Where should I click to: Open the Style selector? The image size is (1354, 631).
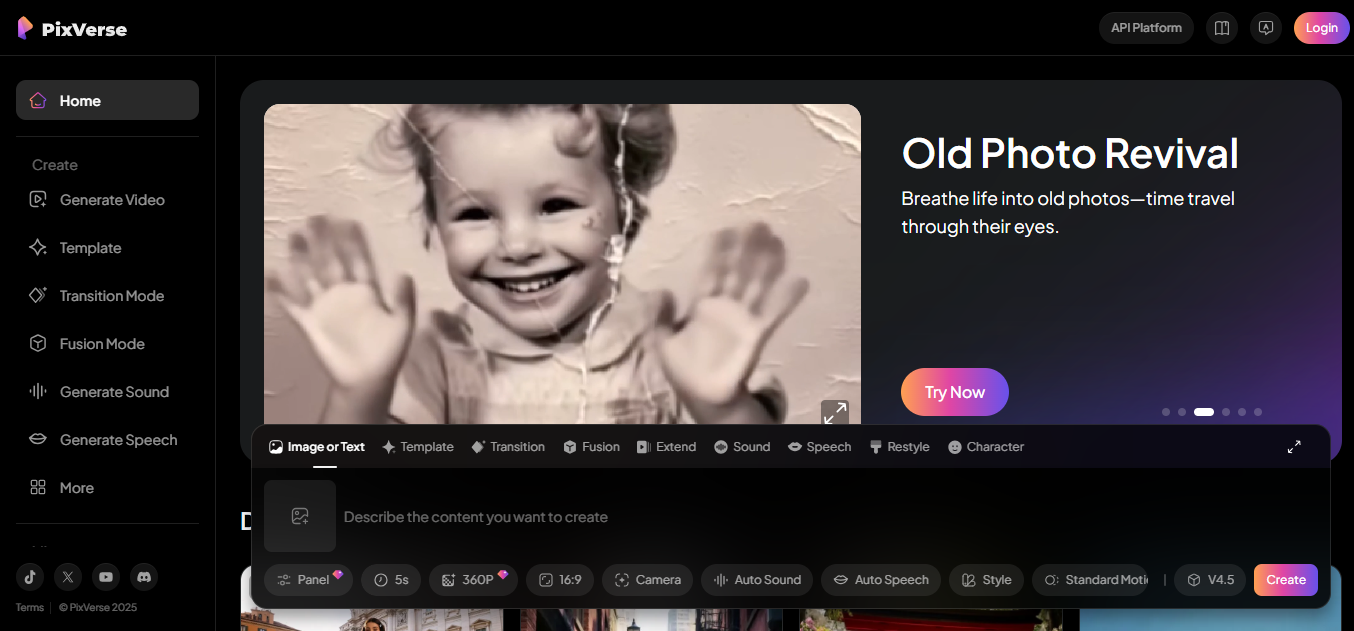pos(985,580)
